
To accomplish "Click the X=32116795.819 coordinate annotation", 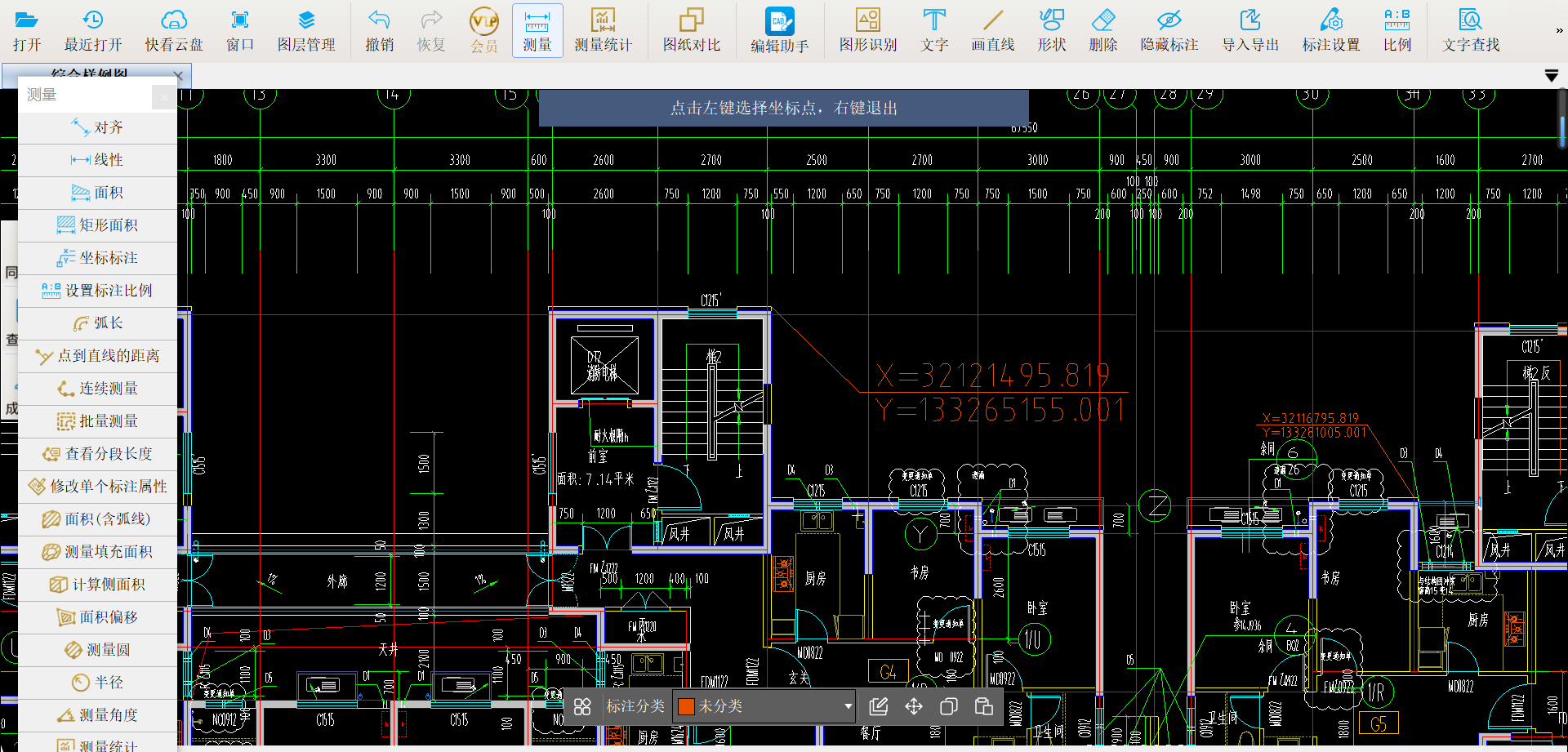I will pyautogui.click(x=1310, y=418).
